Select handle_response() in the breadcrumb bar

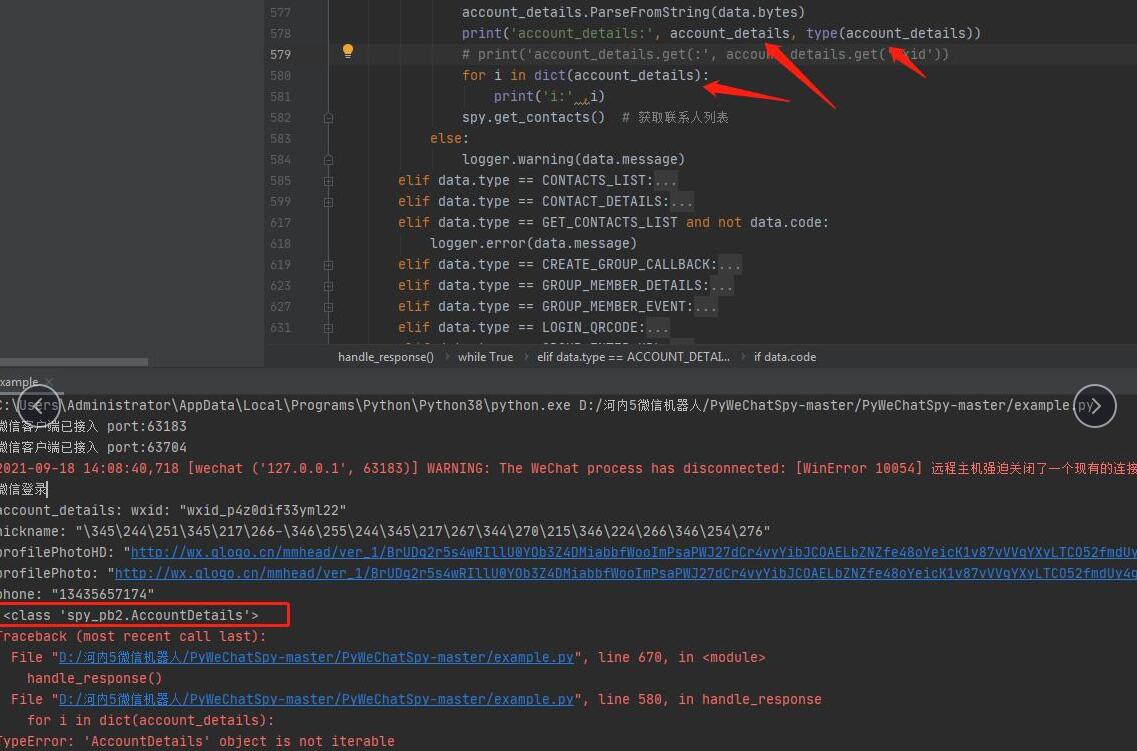(x=385, y=357)
